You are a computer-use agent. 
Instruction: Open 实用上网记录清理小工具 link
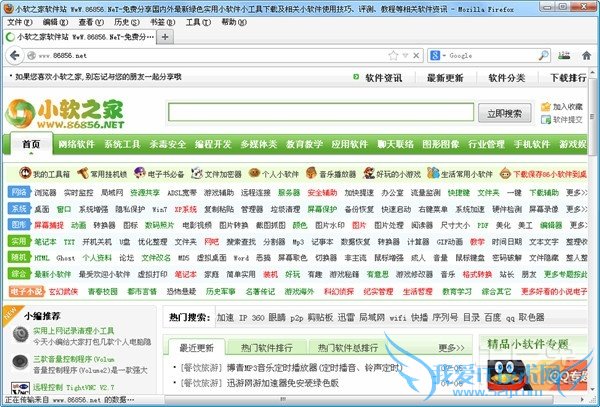[x=73, y=330]
